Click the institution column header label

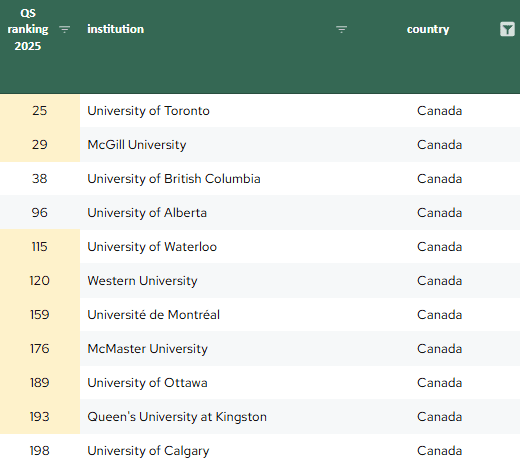pos(116,29)
